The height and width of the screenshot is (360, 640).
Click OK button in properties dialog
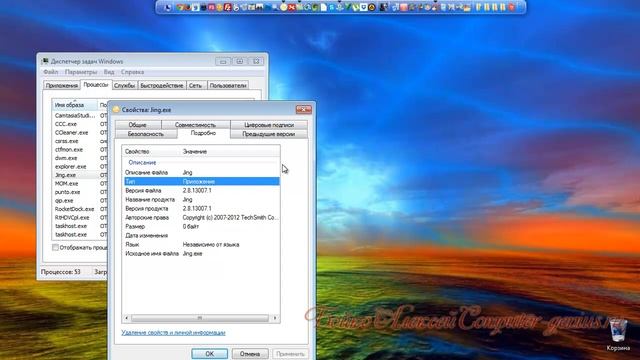pyautogui.click(x=209, y=353)
